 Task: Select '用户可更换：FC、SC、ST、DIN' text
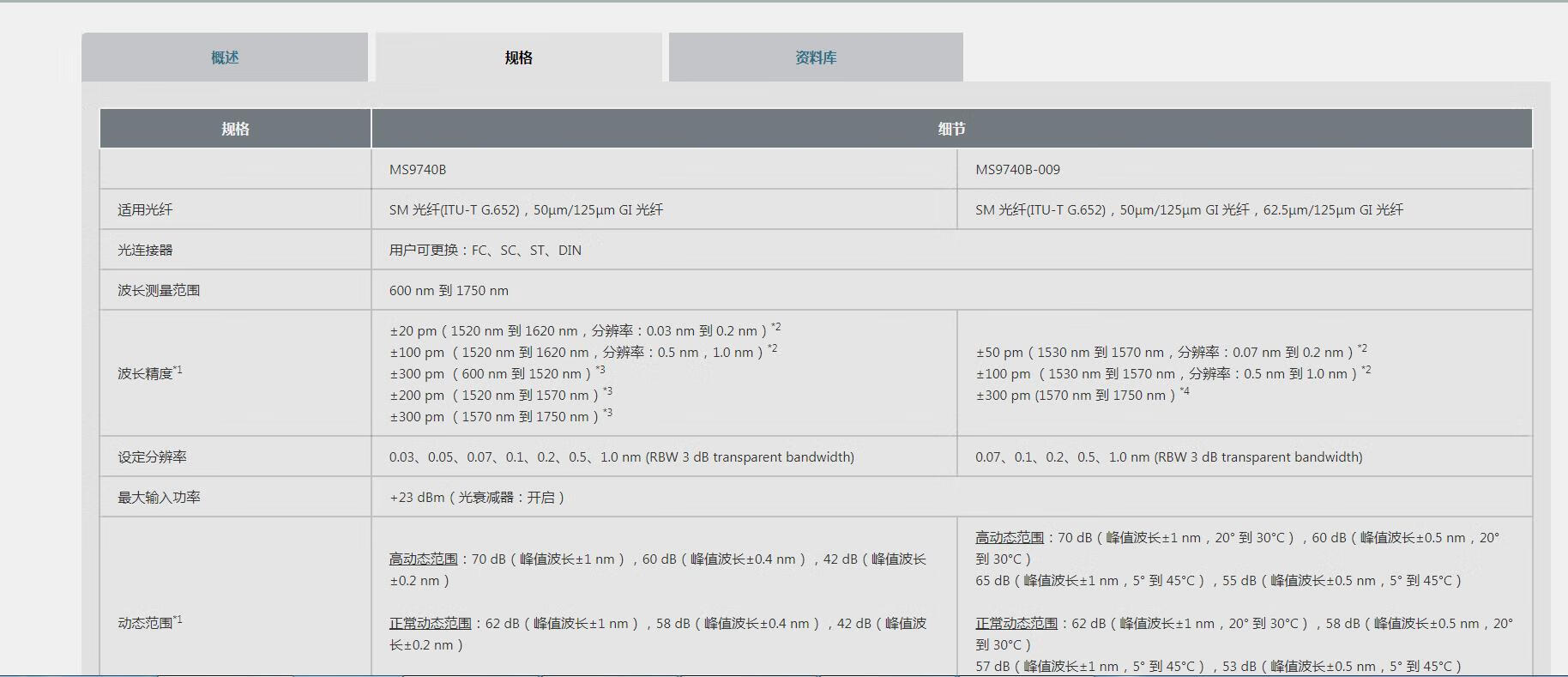[485, 250]
